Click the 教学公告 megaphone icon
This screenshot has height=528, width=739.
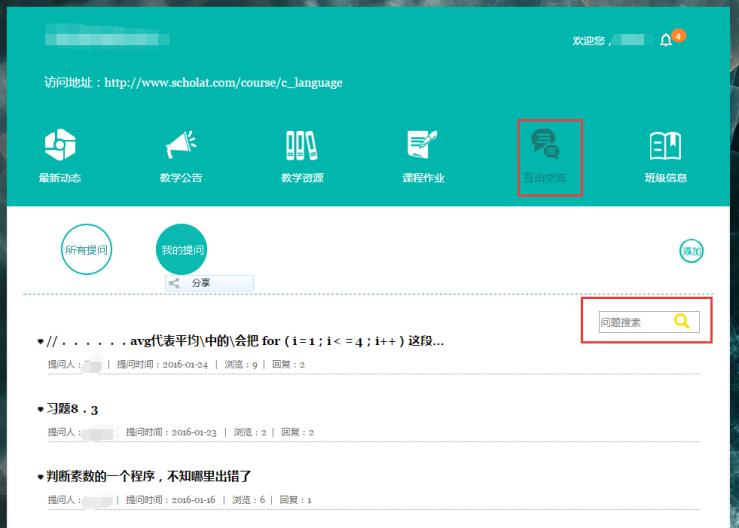pos(181,146)
